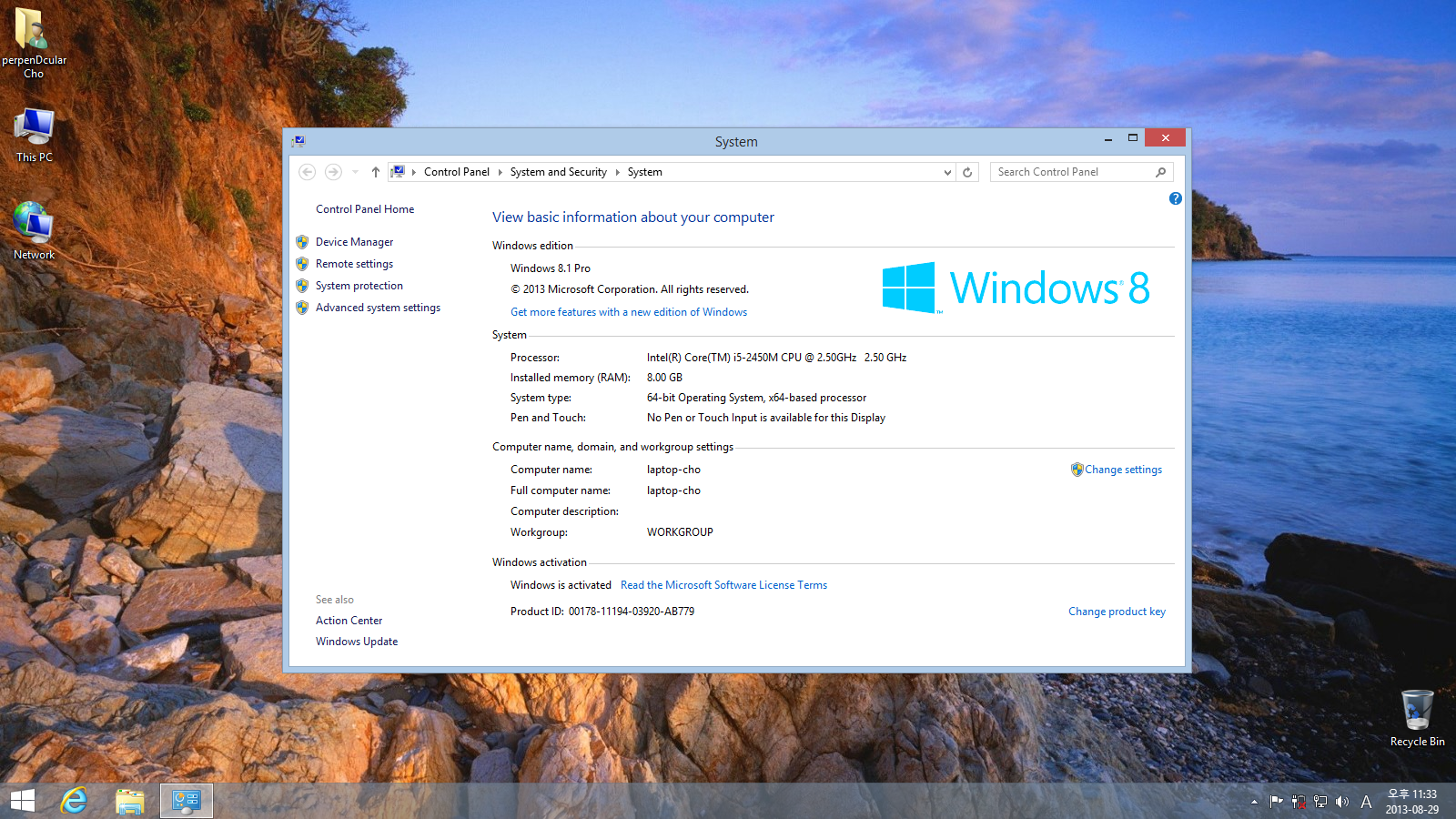
Task: Select the Recycle Bin desktop icon
Action: point(1417,718)
